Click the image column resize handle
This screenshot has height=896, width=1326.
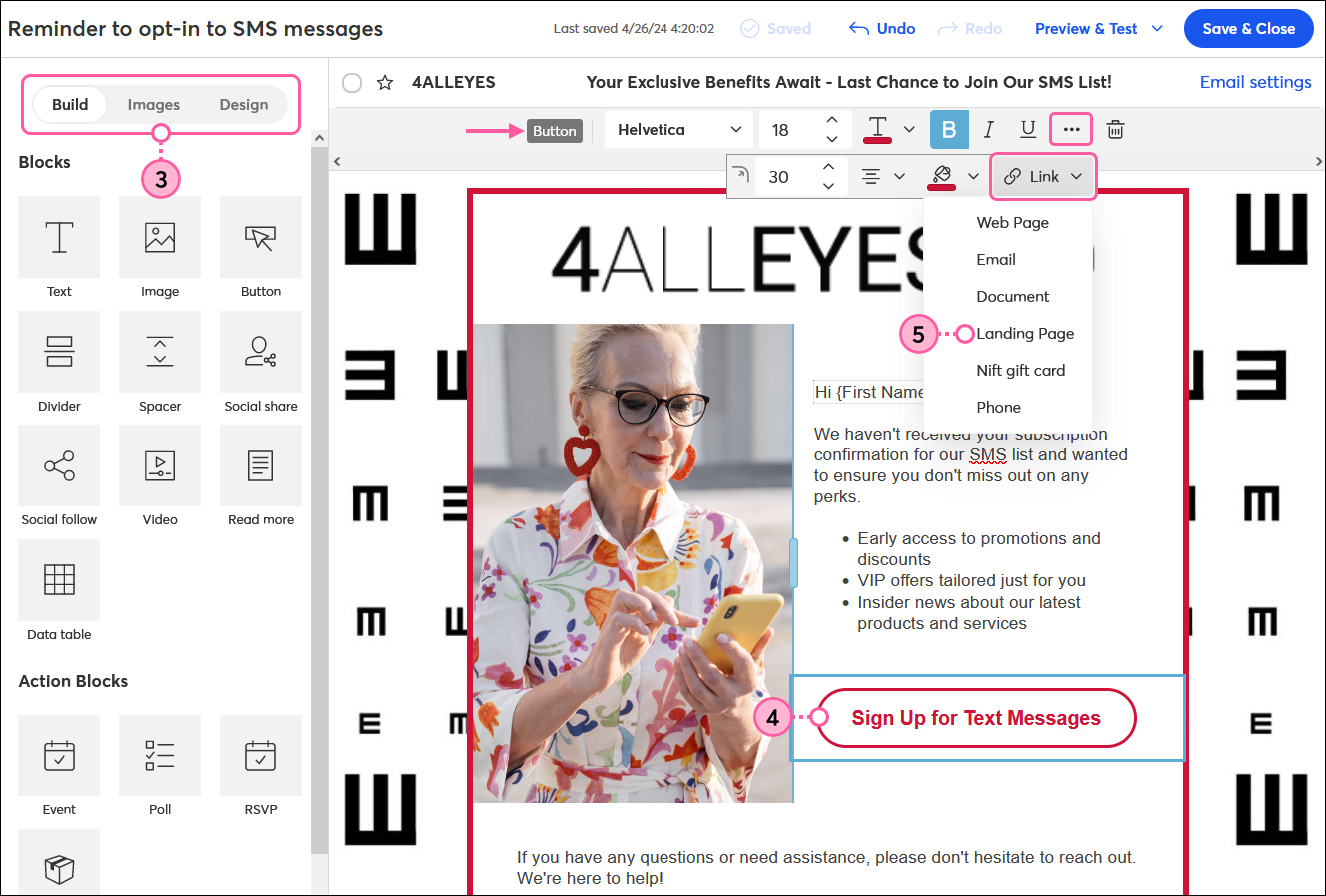tap(794, 562)
